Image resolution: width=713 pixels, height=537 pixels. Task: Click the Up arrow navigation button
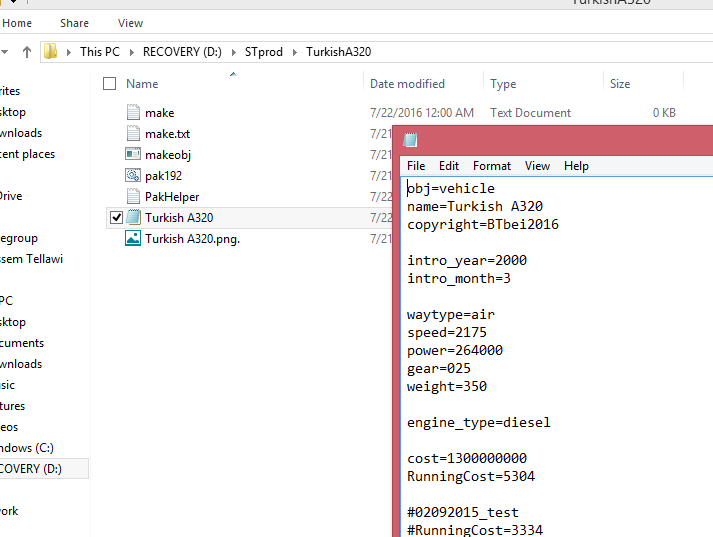(x=23, y=52)
